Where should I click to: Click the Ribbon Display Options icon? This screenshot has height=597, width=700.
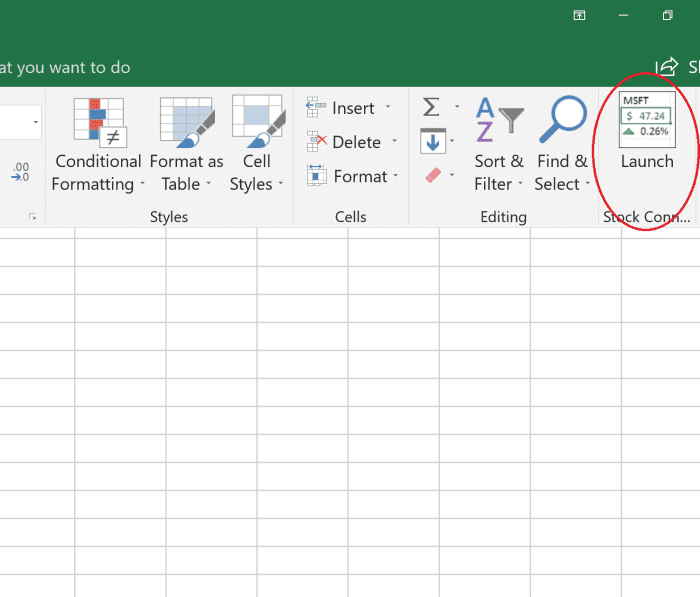[579, 15]
